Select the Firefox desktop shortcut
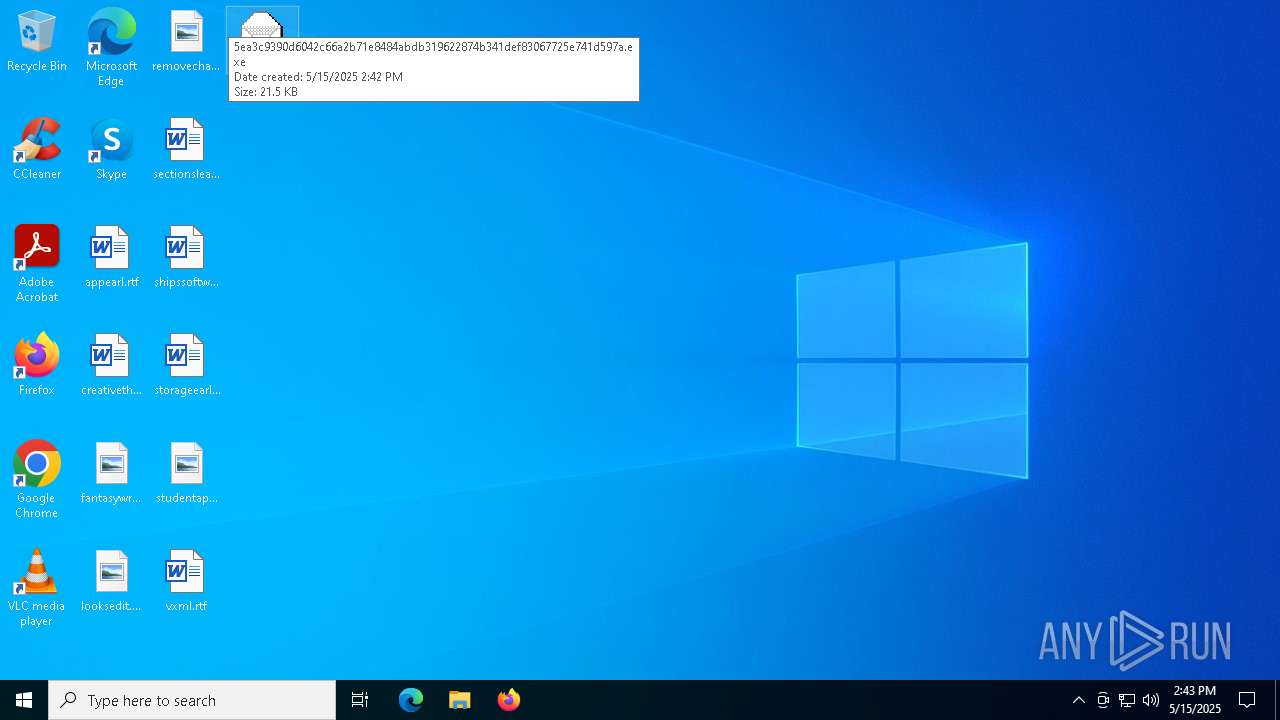 (37, 366)
